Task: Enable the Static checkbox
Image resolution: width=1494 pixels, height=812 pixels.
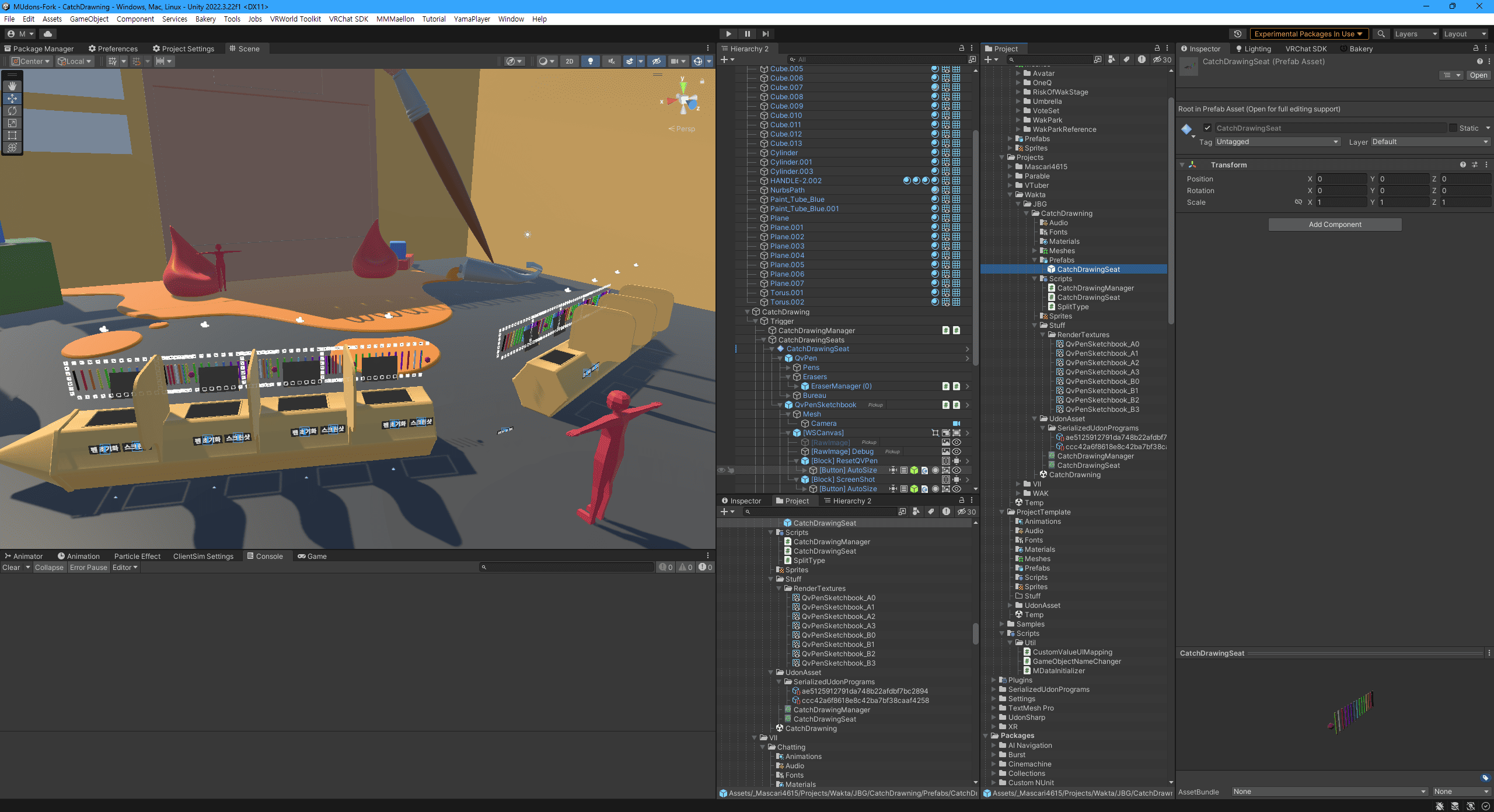Action: 1453,128
